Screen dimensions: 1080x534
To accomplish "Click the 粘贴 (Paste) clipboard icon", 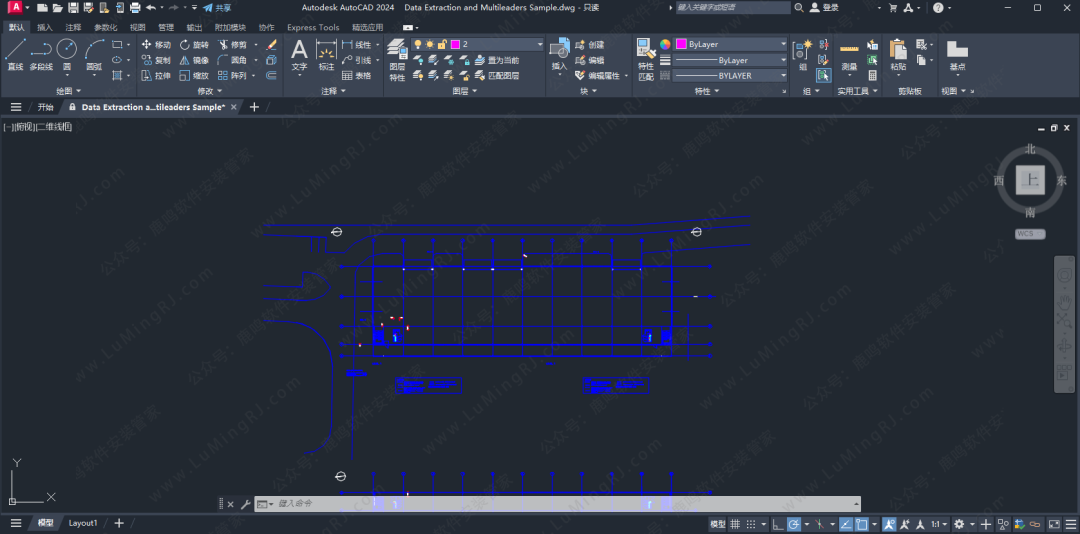I will click(898, 55).
